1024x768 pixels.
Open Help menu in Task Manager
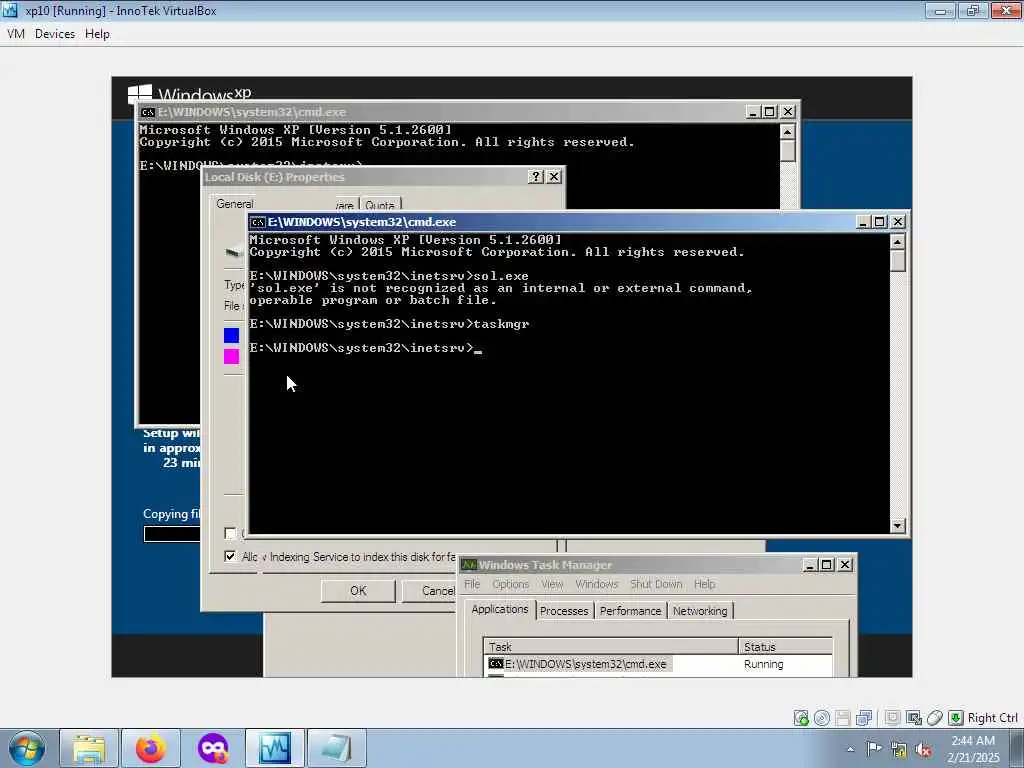click(x=705, y=584)
